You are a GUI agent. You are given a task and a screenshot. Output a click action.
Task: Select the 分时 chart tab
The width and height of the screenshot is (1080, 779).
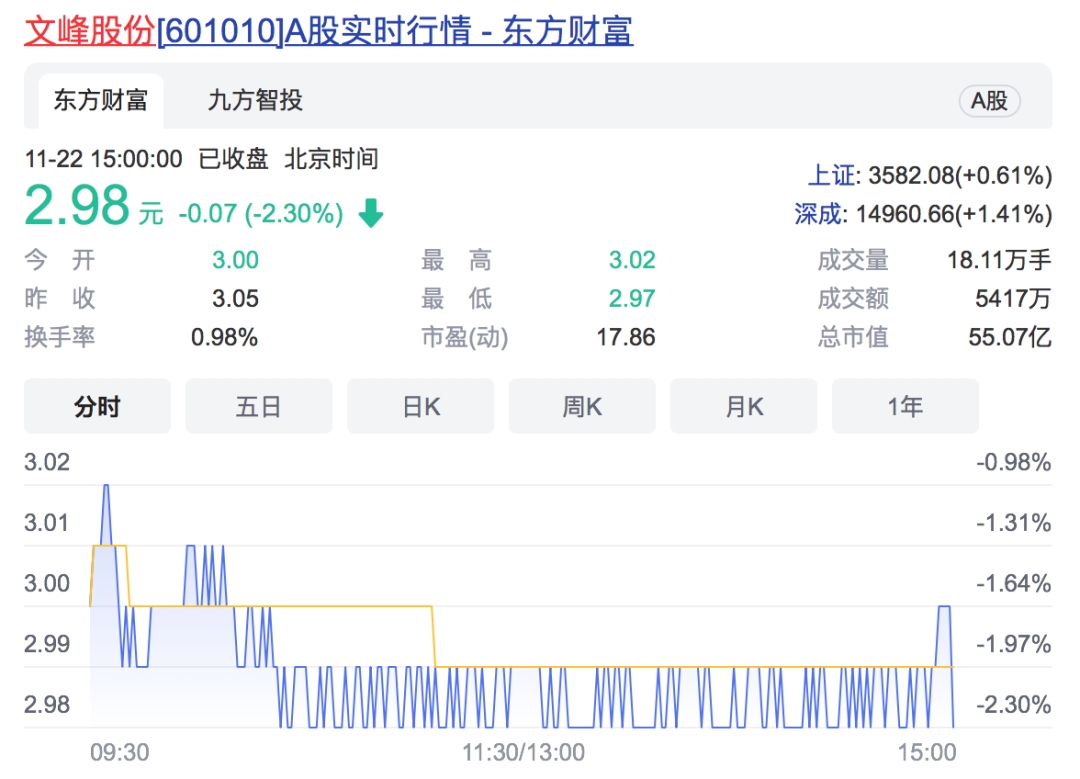coord(97,407)
